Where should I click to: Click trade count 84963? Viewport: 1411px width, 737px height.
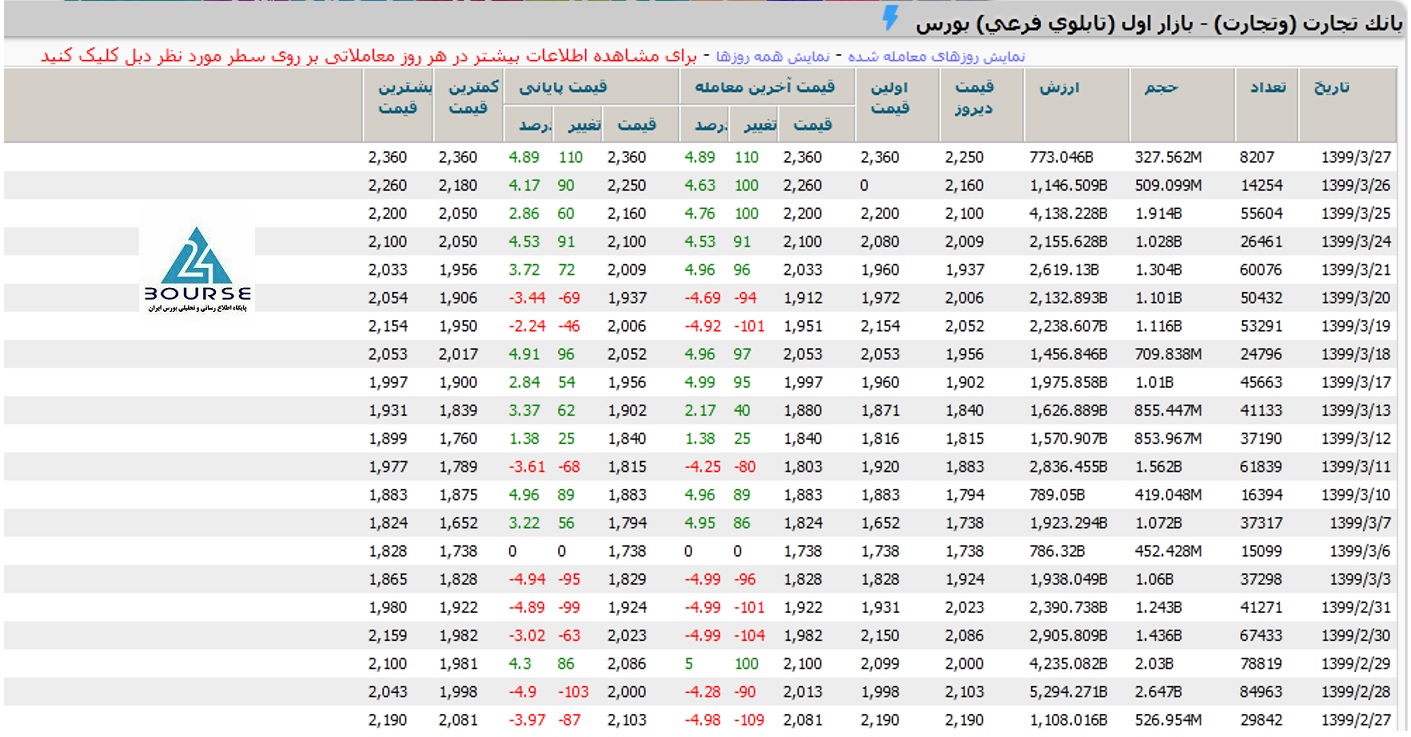1263,691
